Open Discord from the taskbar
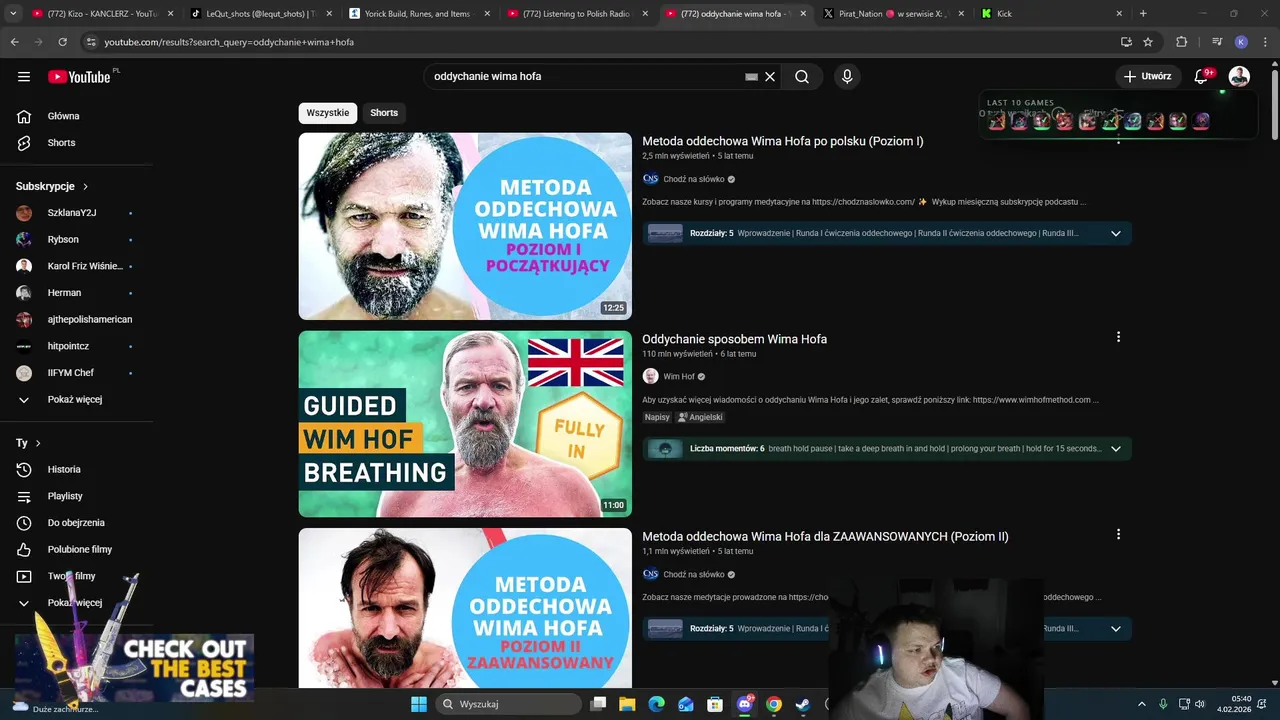This screenshot has height=720, width=1280. click(x=744, y=704)
